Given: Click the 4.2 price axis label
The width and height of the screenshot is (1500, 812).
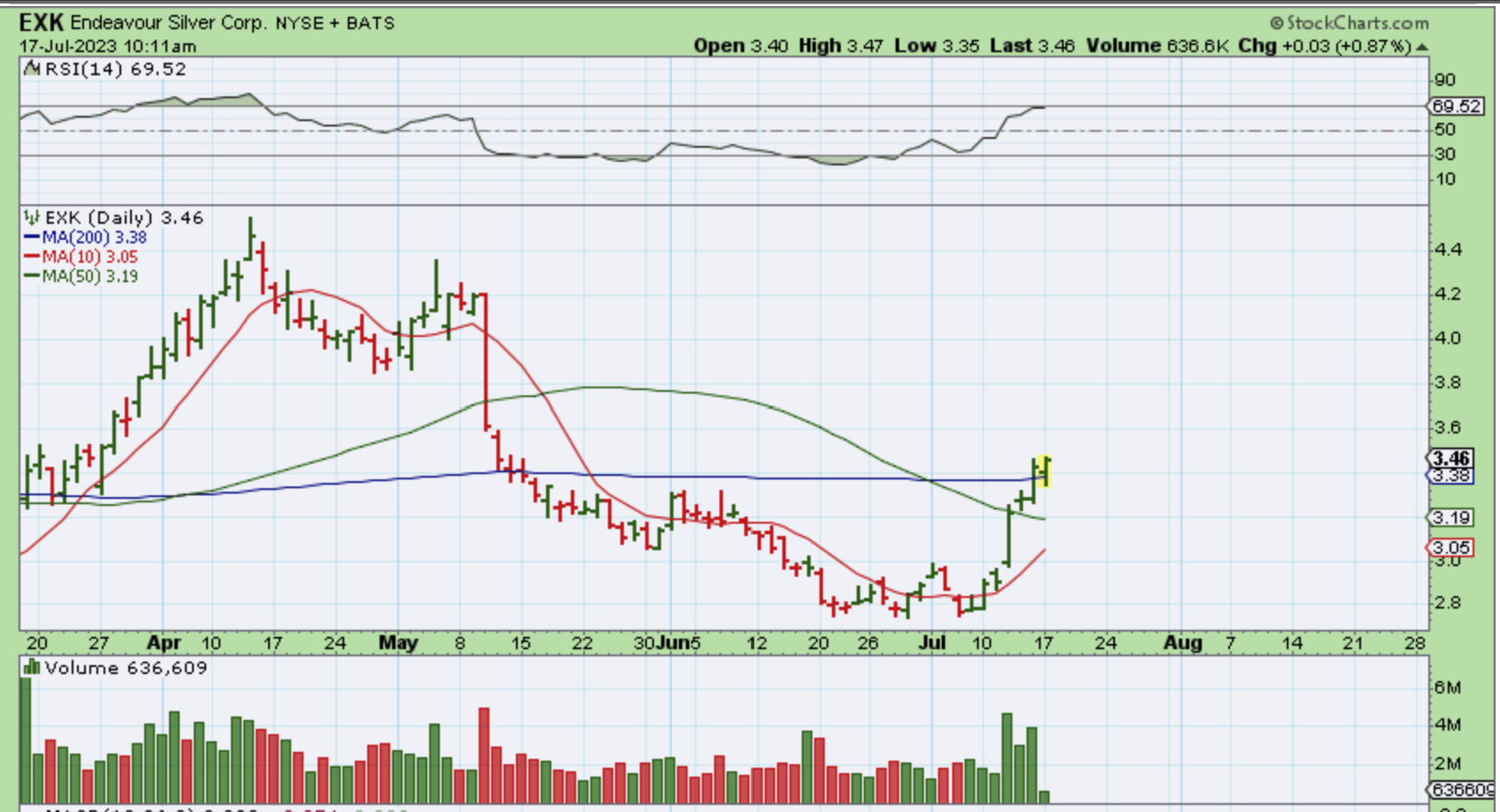Looking at the screenshot, I should 1449,294.
